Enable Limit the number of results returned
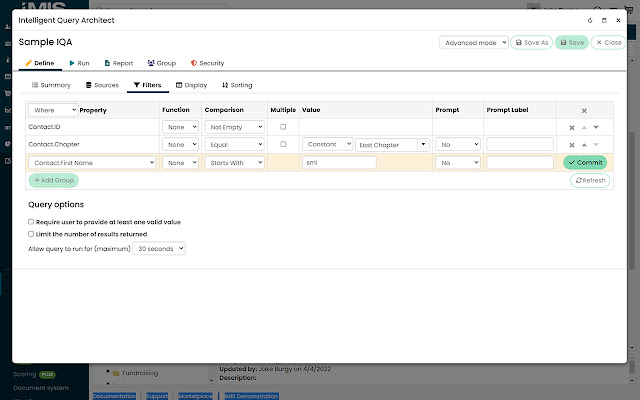 click(x=31, y=234)
